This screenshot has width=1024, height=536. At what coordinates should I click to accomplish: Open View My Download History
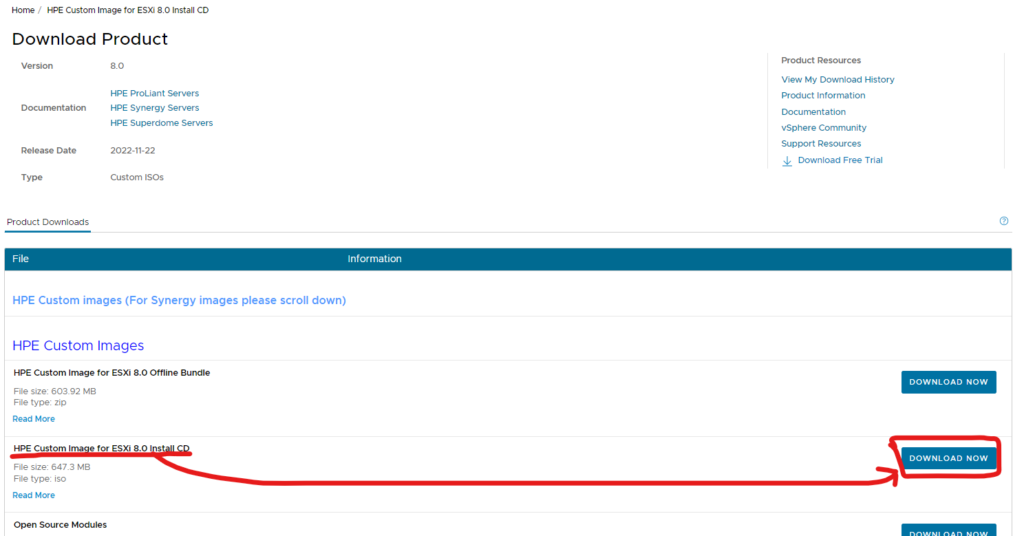(x=837, y=80)
